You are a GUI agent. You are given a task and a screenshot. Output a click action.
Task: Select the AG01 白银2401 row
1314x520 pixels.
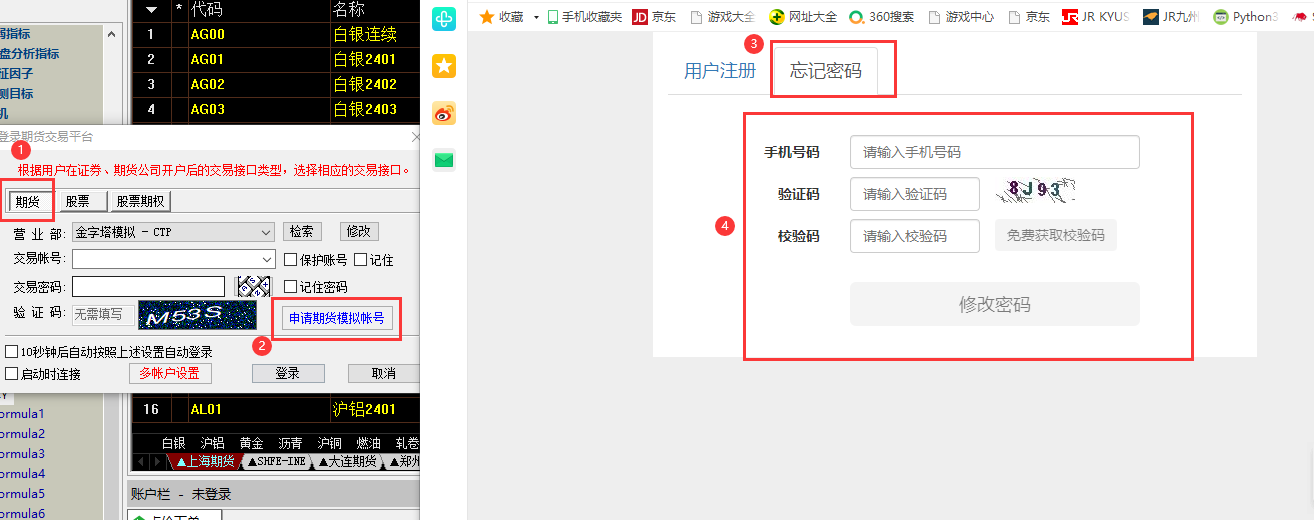[276, 60]
